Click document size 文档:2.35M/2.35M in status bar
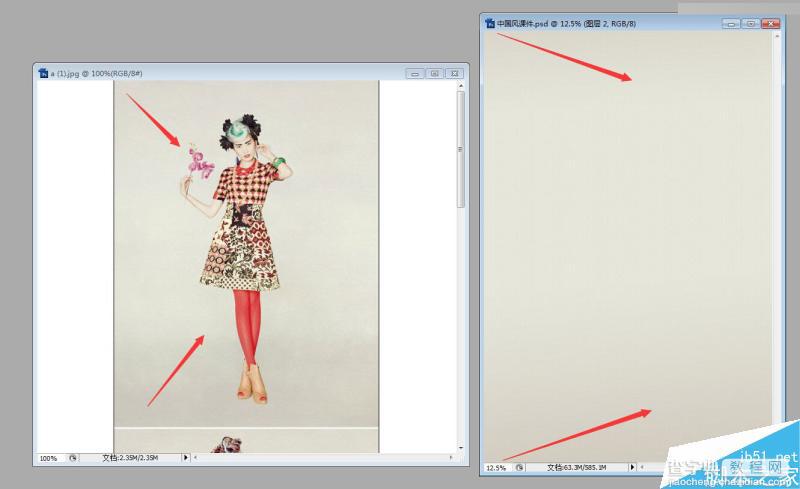800x489 pixels. tap(130, 458)
